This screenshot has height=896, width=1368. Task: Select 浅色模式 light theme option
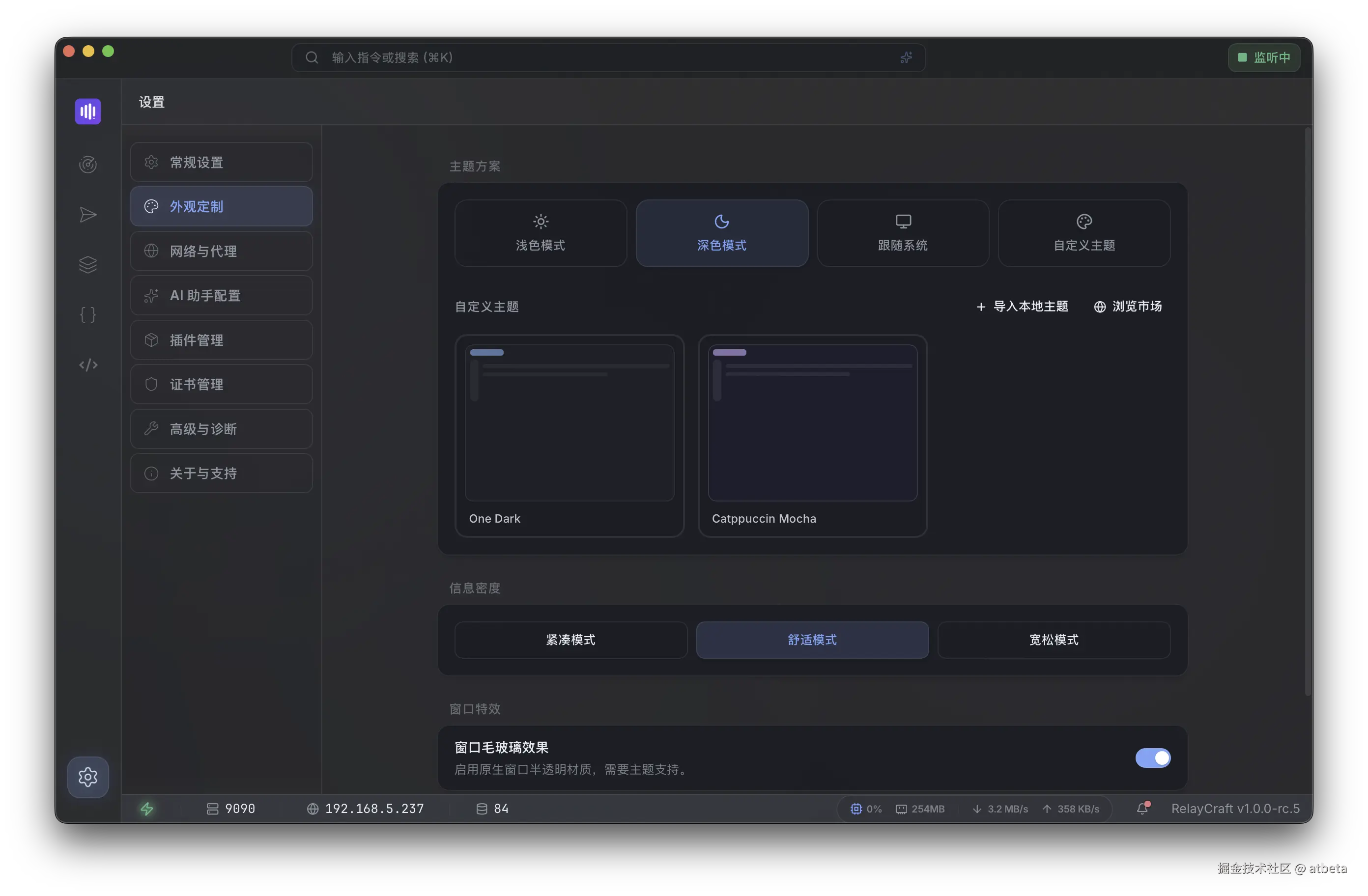pyautogui.click(x=541, y=233)
